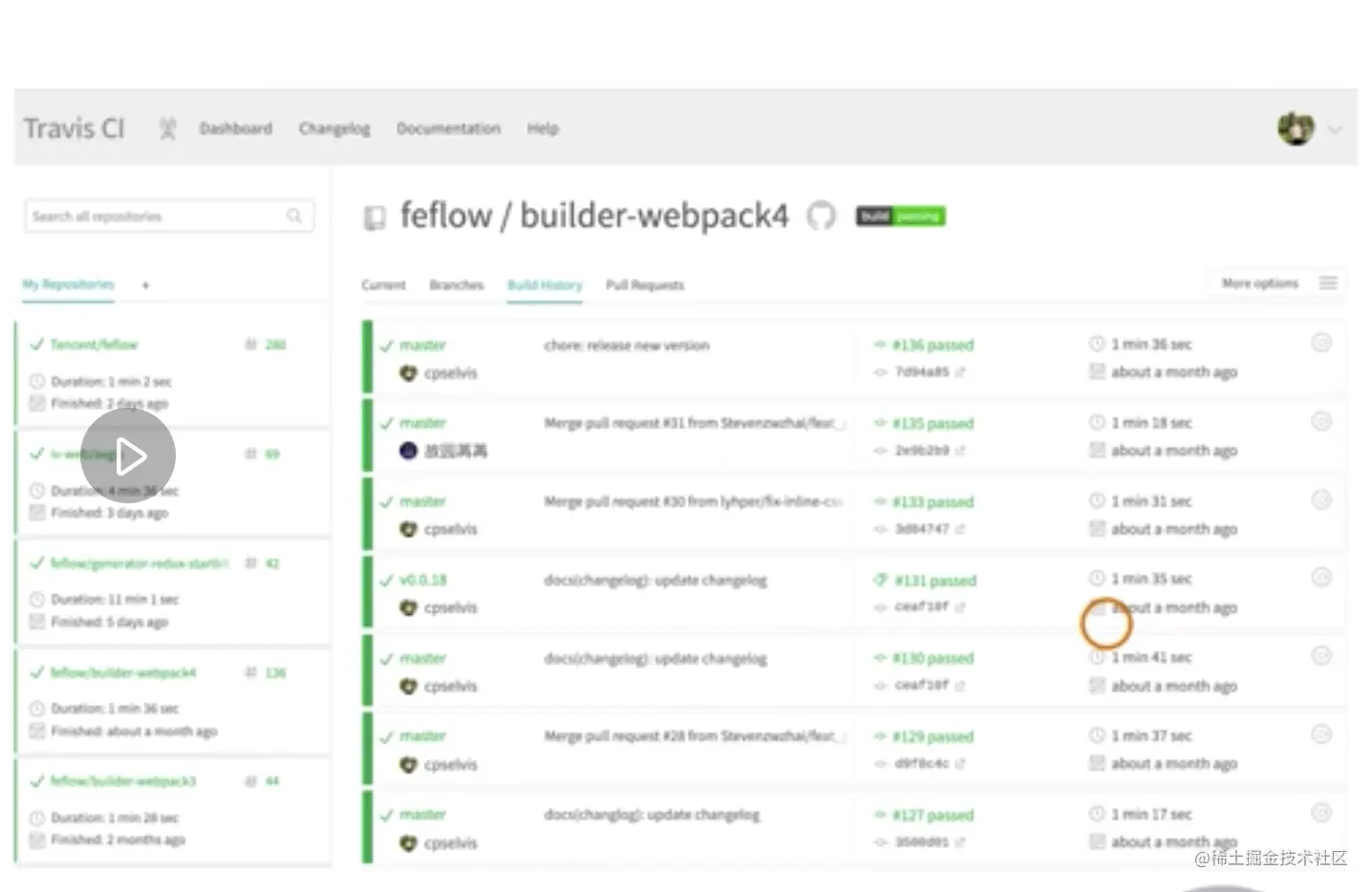Switch to the Branches tab
This screenshot has height=892, width=1372.
pos(456,285)
